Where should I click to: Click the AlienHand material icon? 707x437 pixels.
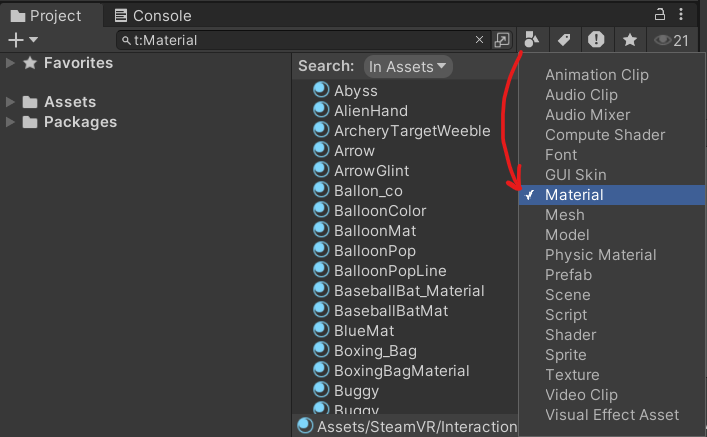[321, 110]
